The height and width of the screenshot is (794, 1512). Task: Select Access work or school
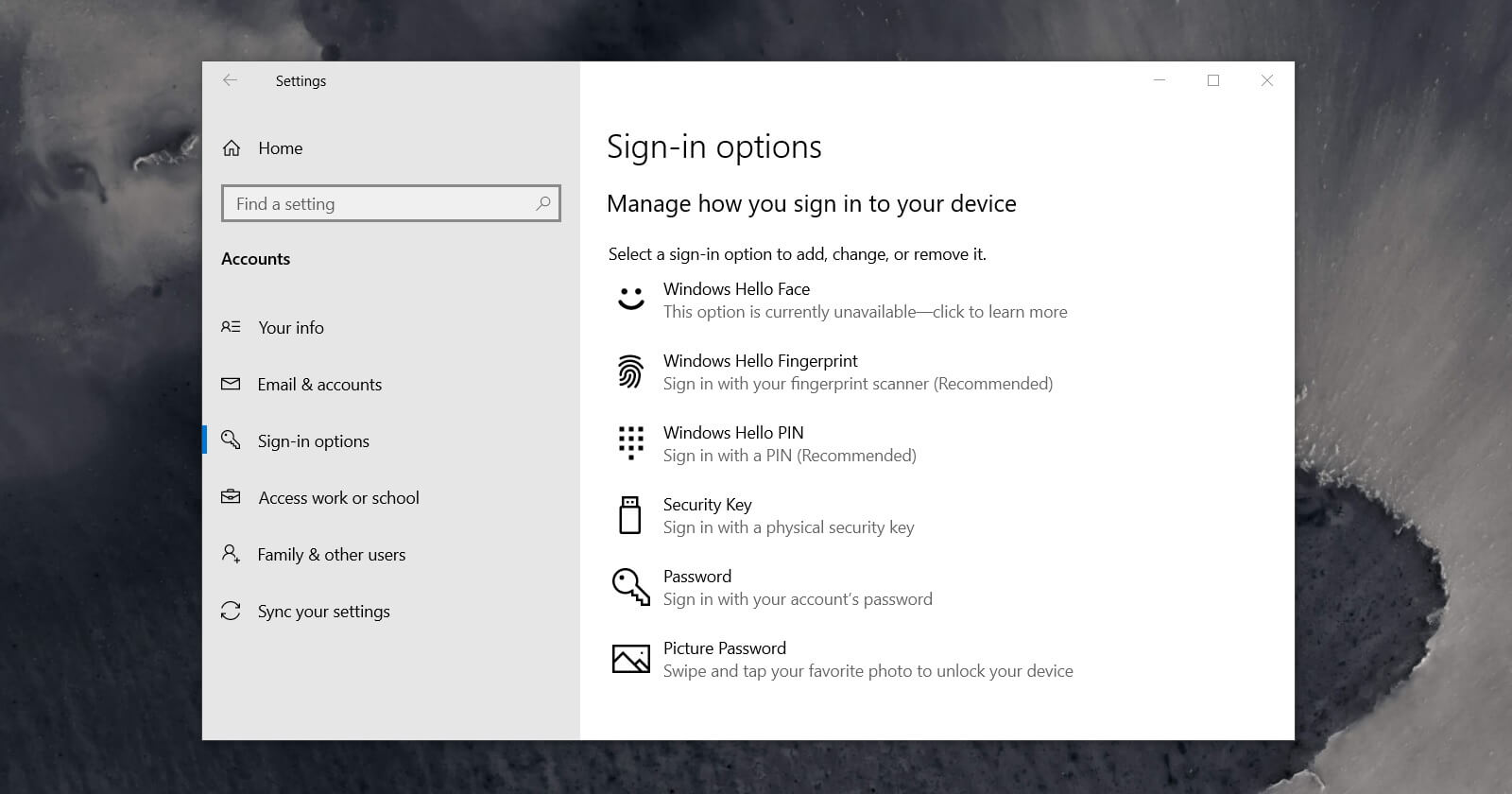(x=338, y=498)
